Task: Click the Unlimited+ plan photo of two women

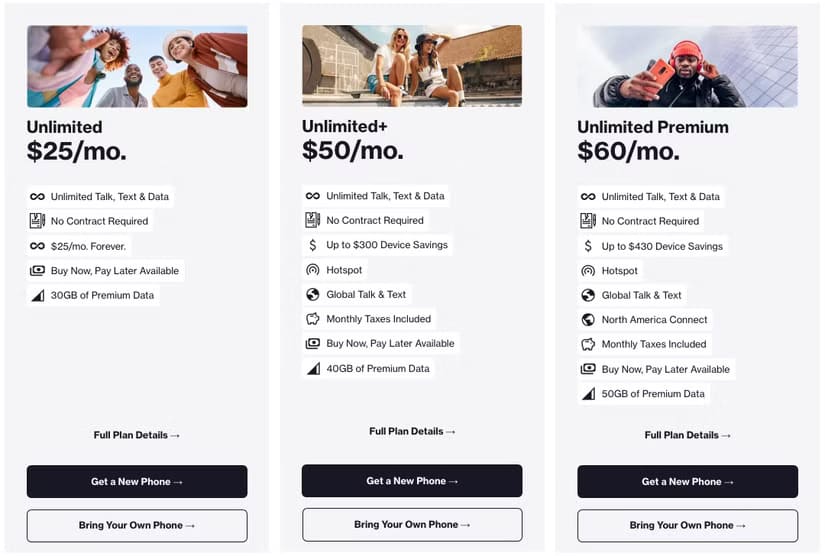Action: (x=412, y=66)
